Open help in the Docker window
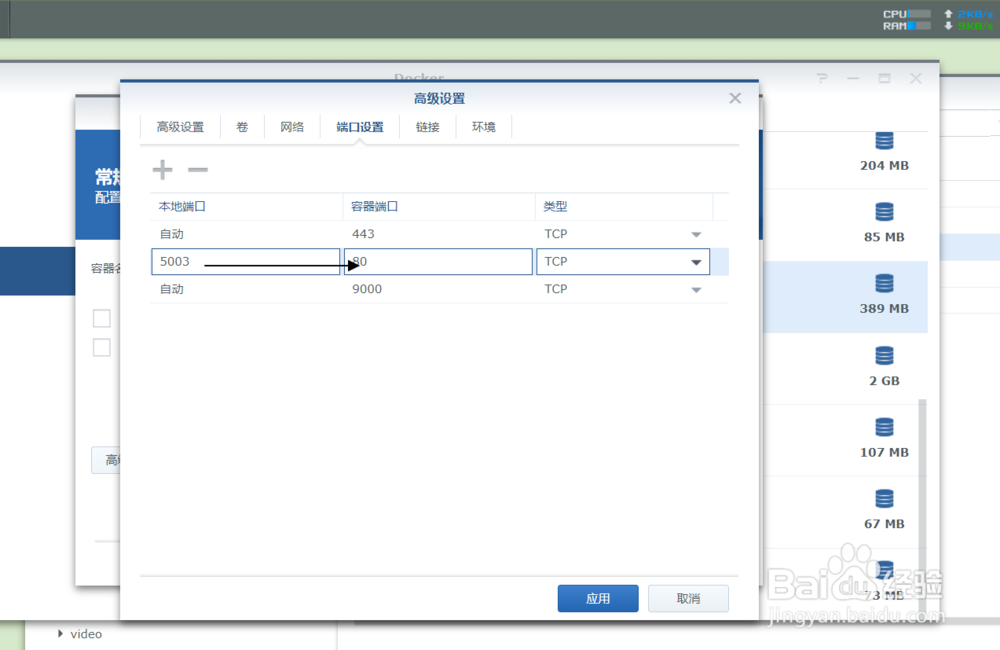 [821, 78]
